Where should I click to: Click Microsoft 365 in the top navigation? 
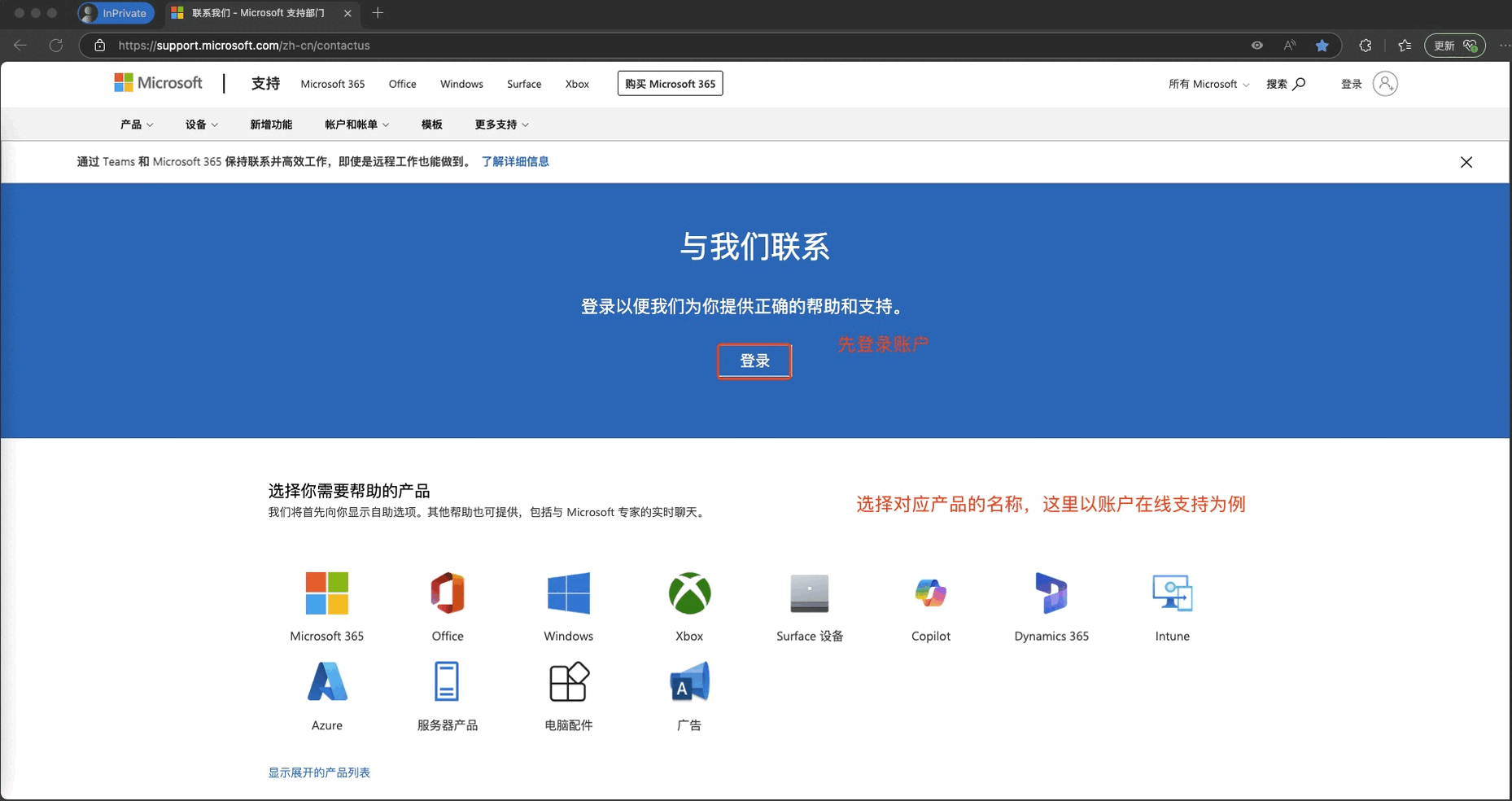(x=333, y=84)
